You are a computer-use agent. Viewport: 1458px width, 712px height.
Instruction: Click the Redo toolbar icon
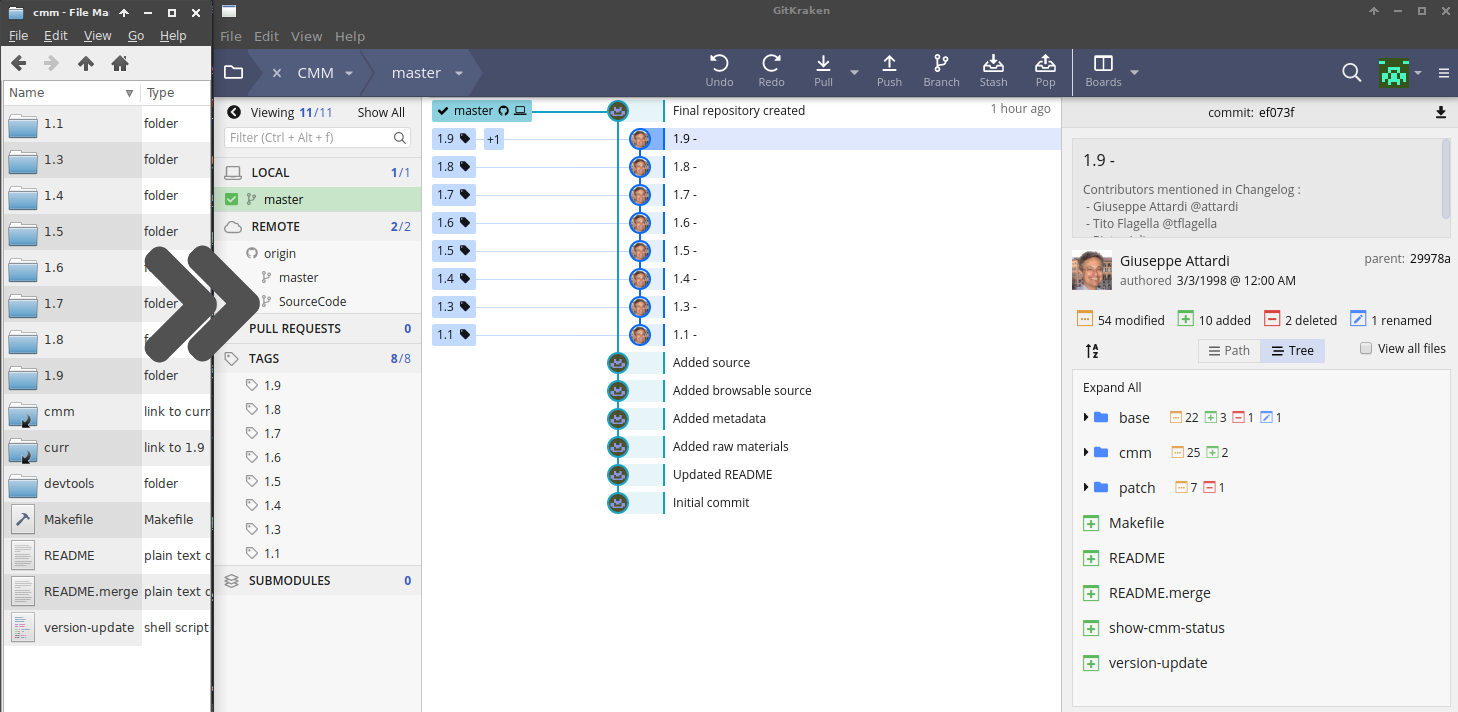[771, 64]
